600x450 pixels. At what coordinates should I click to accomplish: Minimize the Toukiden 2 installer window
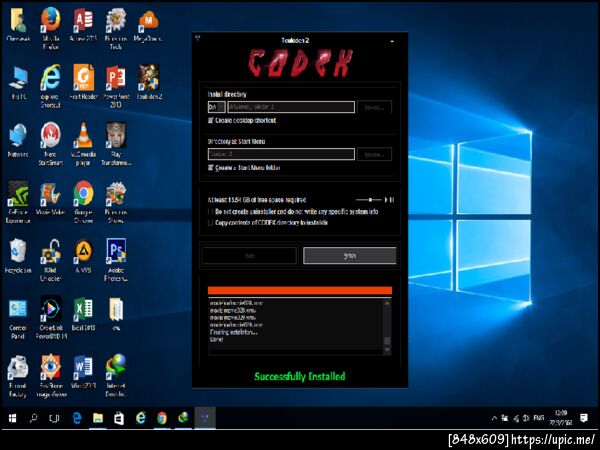[x=392, y=41]
